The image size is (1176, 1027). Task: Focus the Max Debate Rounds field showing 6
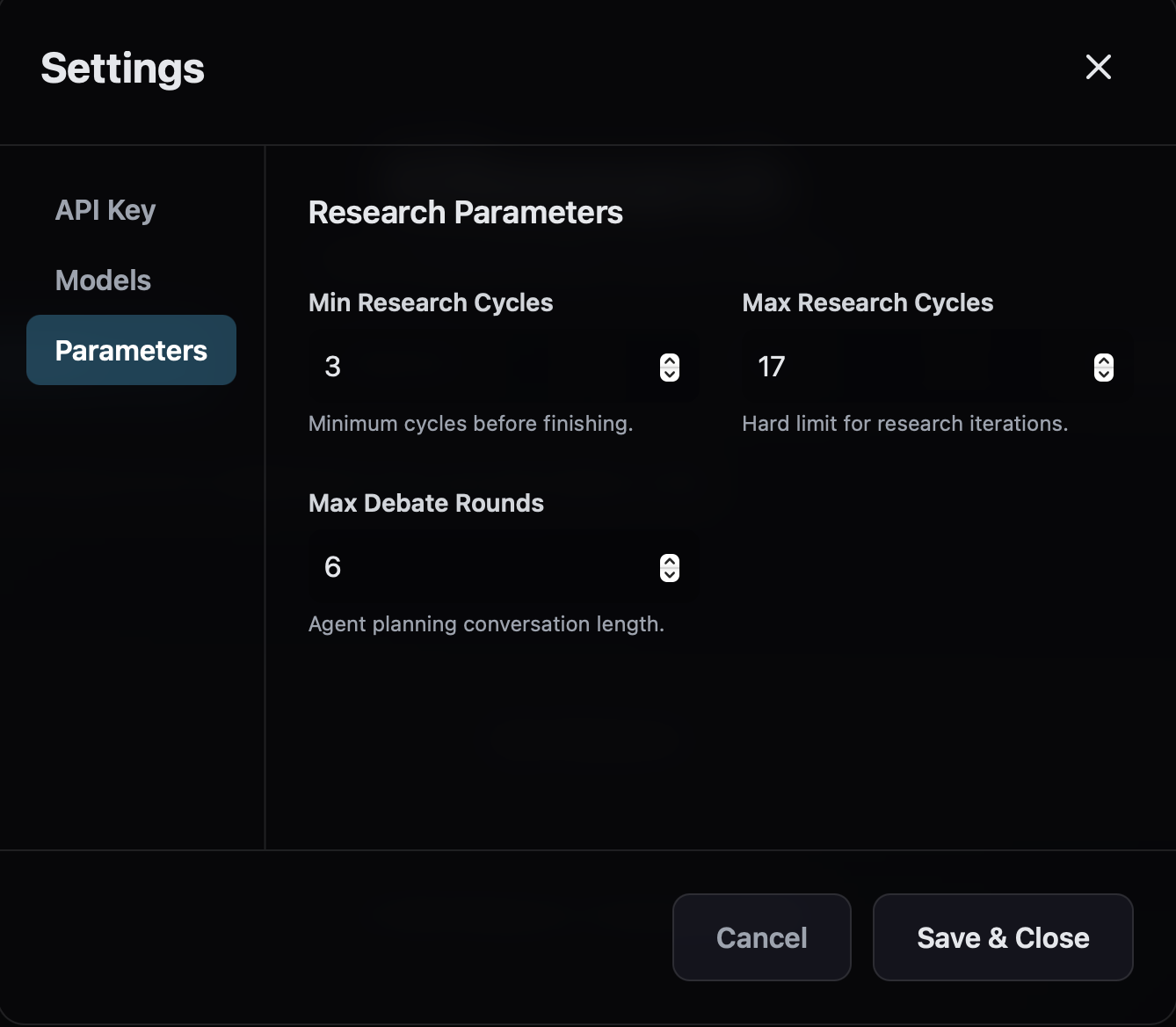coord(504,567)
